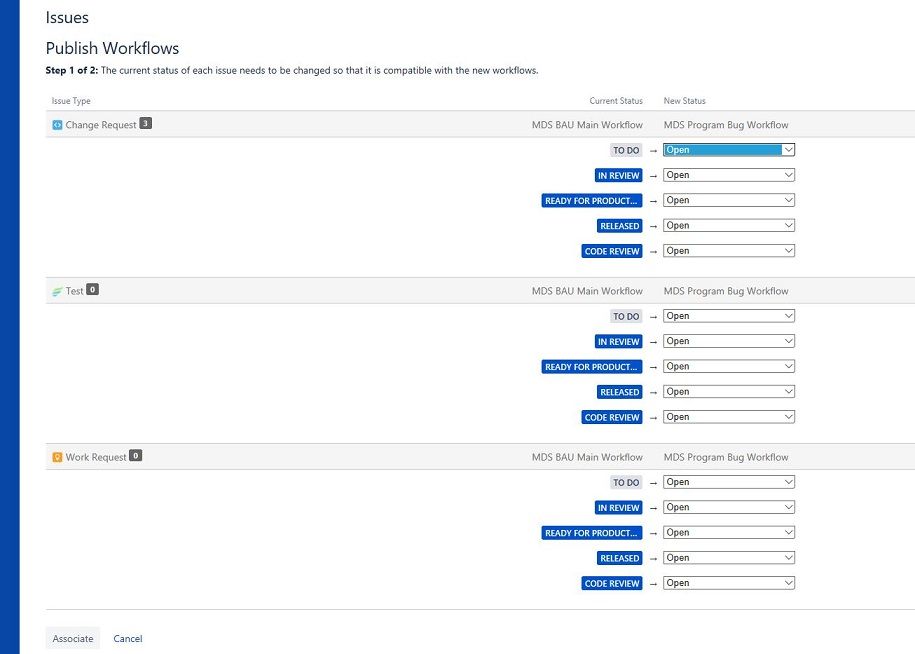Open Change Request CODE REVIEW status dropdown

click(729, 251)
